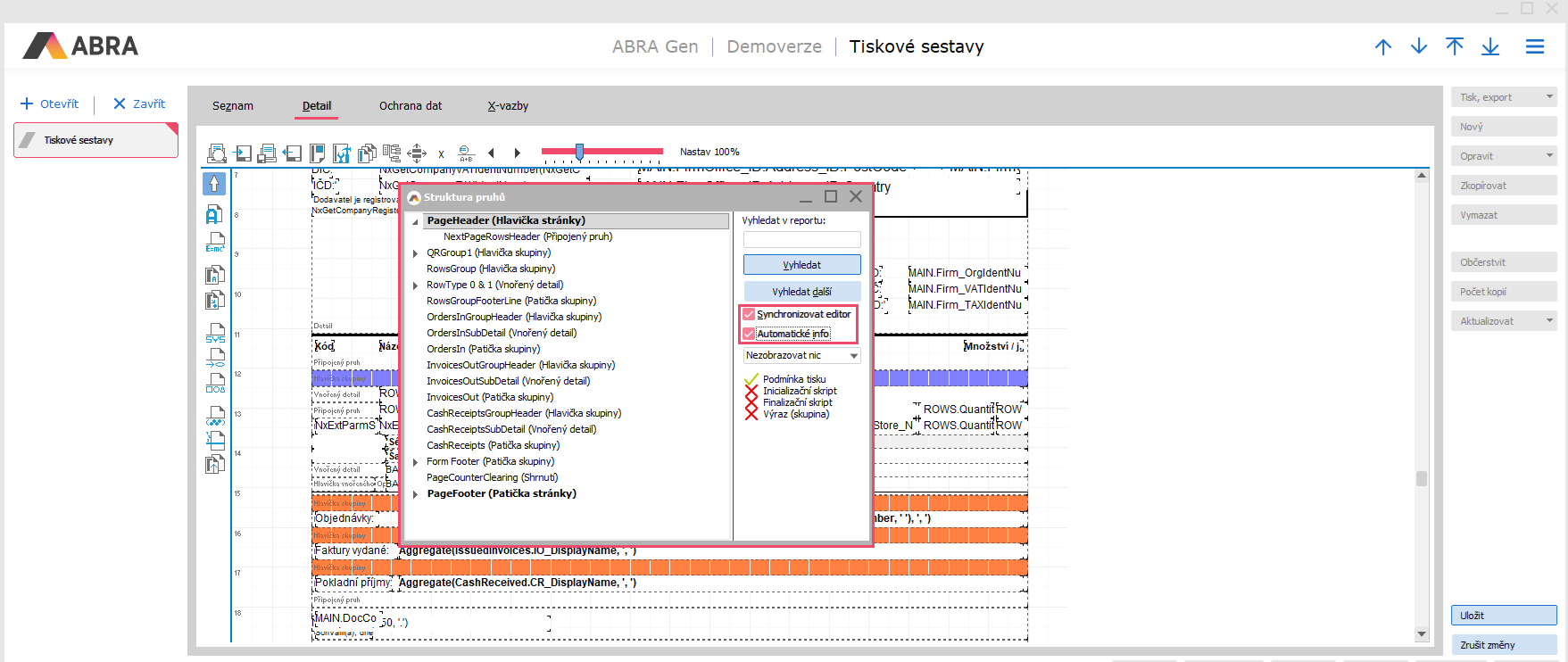Image resolution: width=1568 pixels, height=662 pixels.
Task: Select InvoicesOut (Patička skupiny) in the tree
Action: [x=490, y=398]
